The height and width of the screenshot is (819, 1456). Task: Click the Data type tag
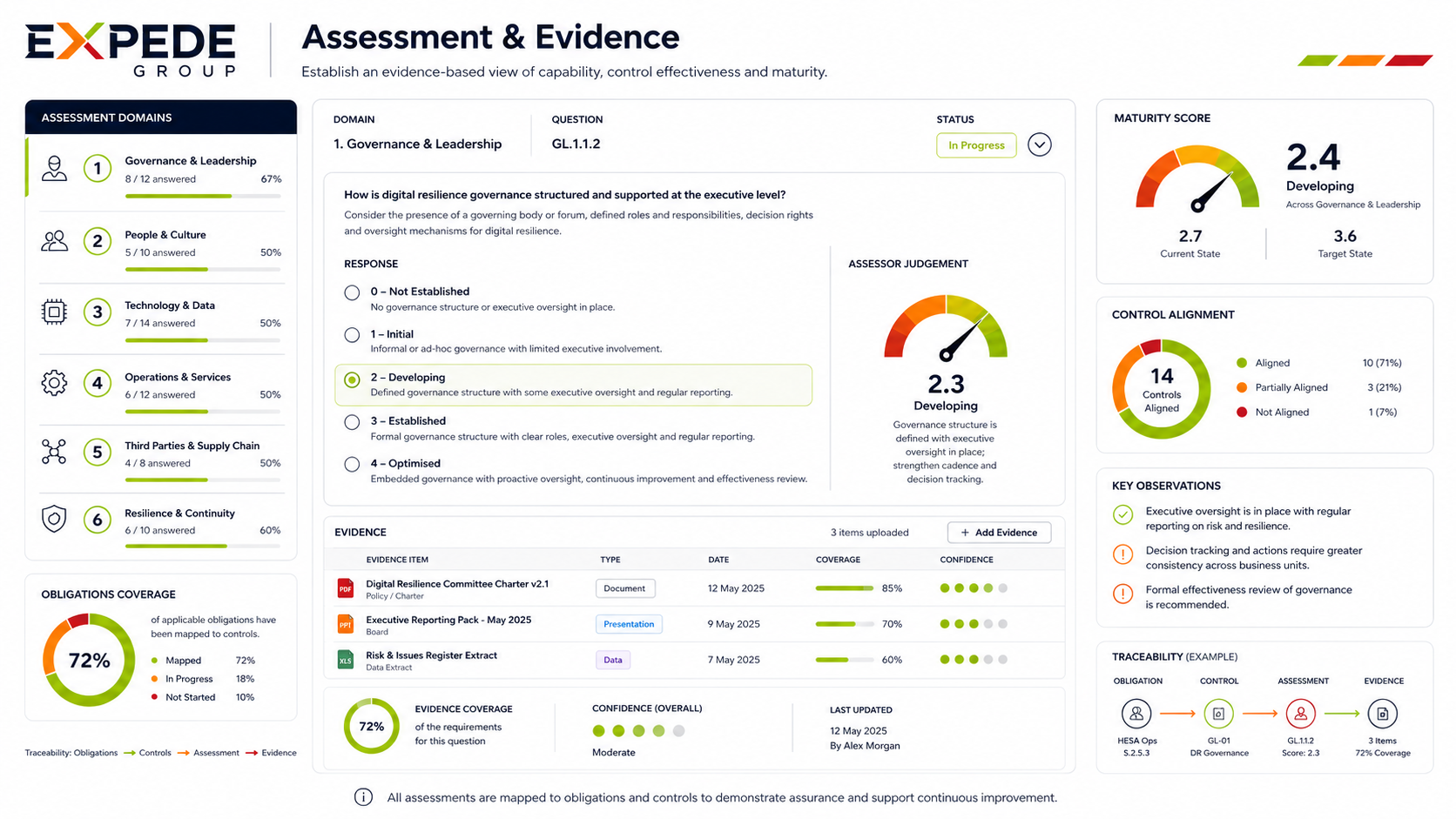pos(613,660)
